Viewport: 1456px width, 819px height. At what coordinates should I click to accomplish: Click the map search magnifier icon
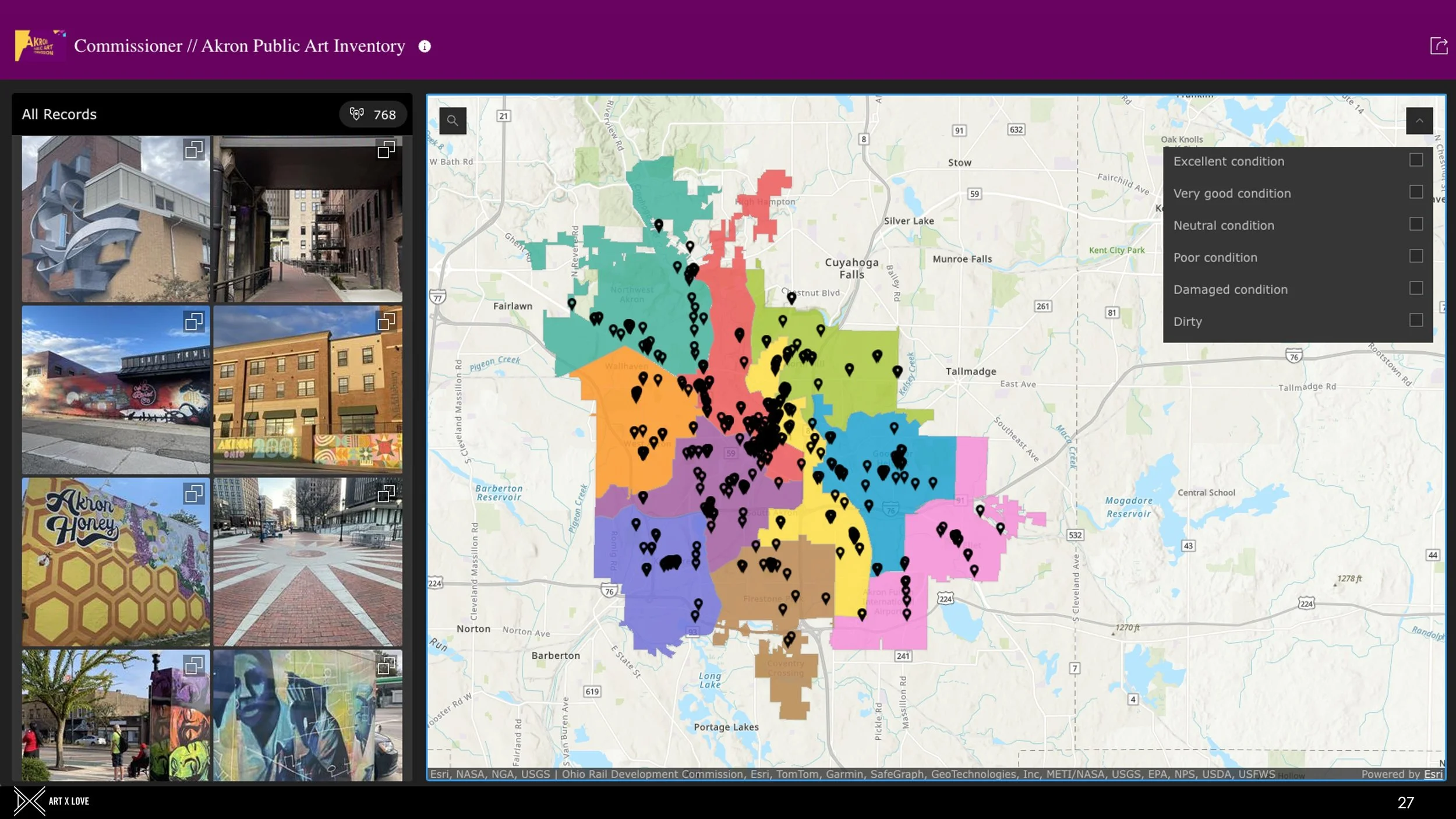click(x=453, y=121)
